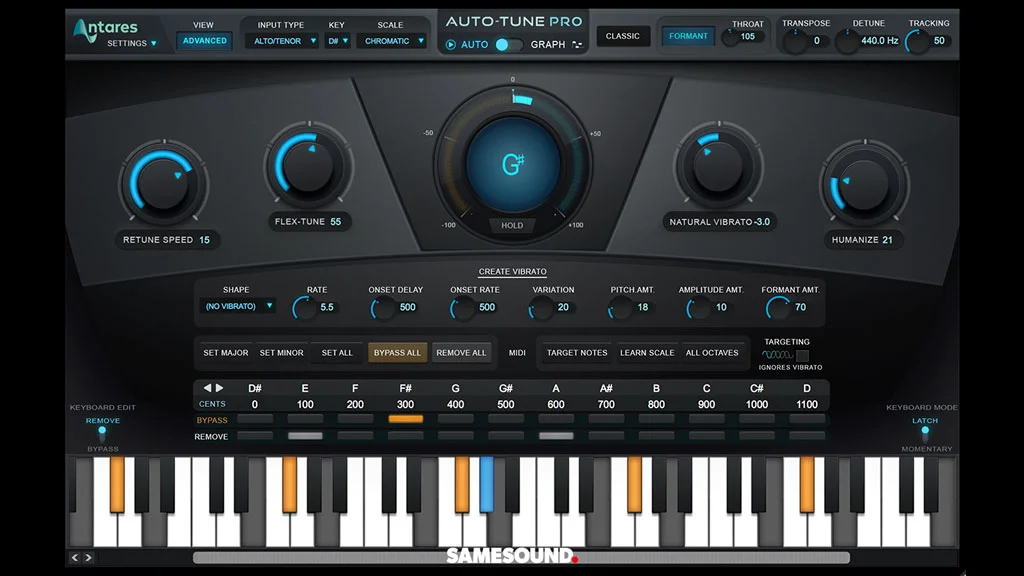Screen dimensions: 1024x576
Task: Click the Onset Rate knob
Action: [x=462, y=308]
